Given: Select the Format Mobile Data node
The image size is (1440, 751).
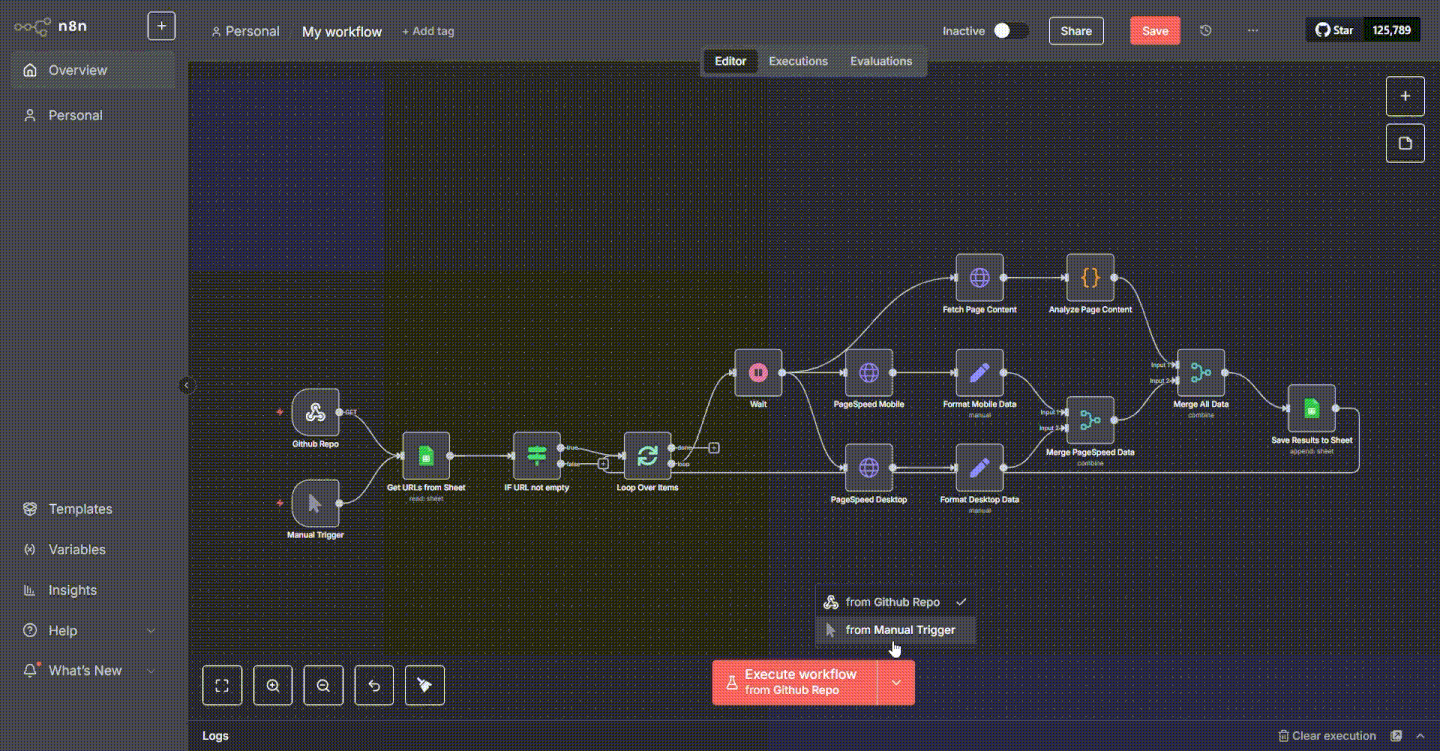Looking at the screenshot, I should [980, 373].
